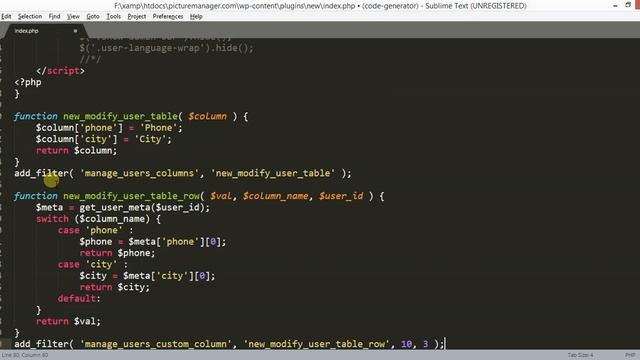
Task: Open the Find menu
Action: [x=54, y=16]
